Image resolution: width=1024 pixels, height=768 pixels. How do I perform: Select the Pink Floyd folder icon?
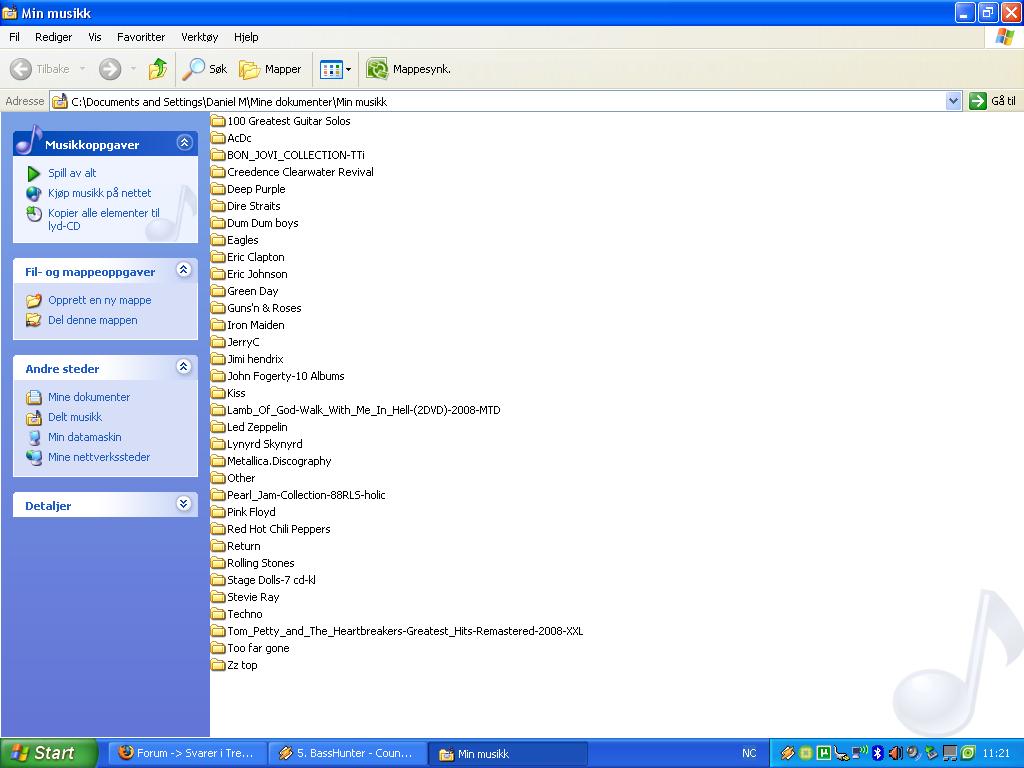[218, 511]
